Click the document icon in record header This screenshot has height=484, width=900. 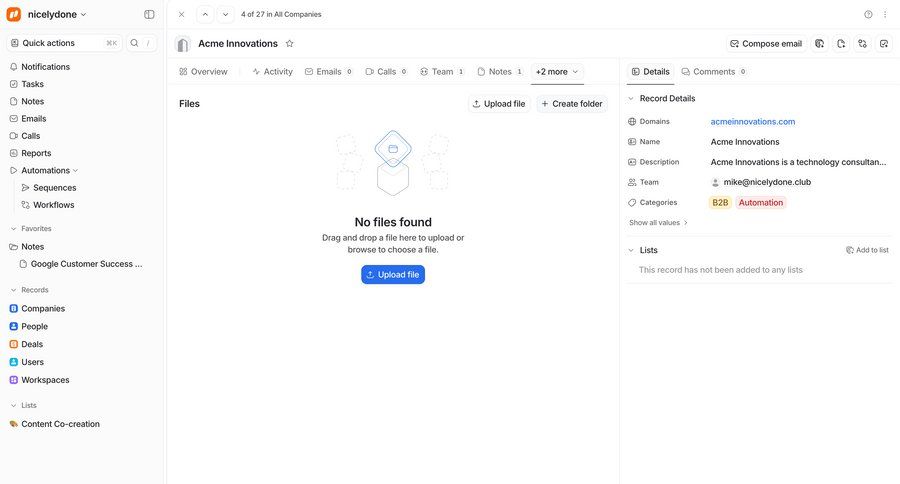point(841,44)
